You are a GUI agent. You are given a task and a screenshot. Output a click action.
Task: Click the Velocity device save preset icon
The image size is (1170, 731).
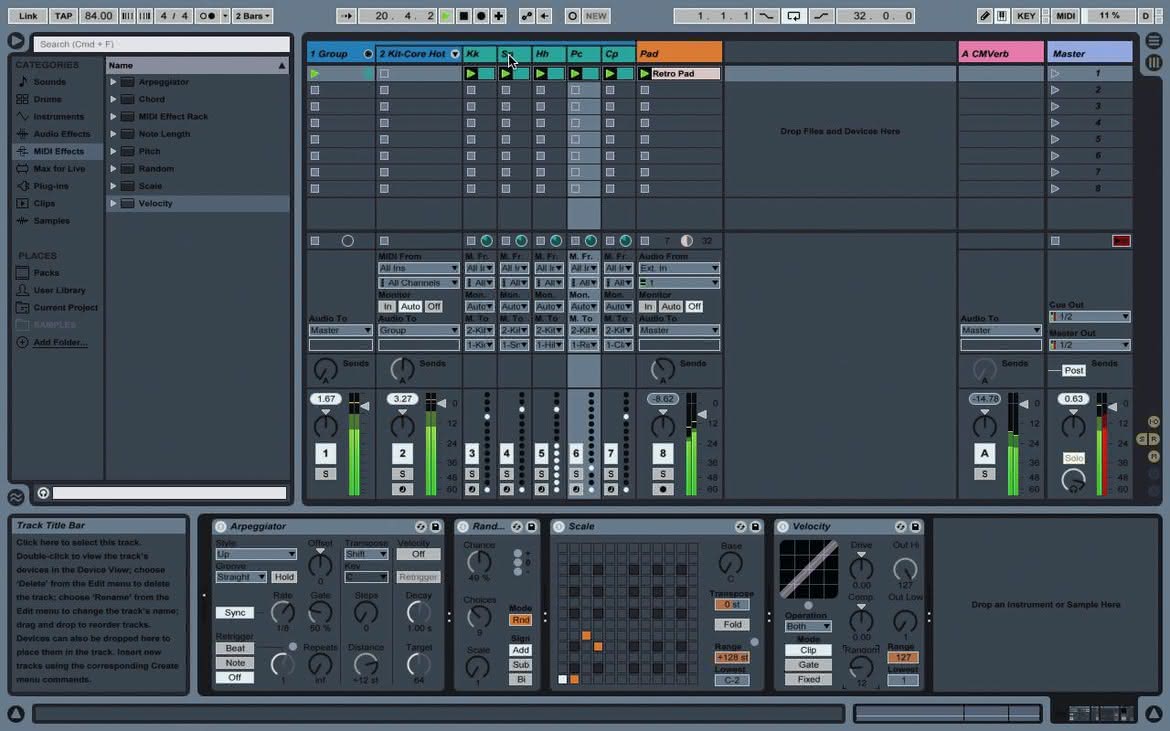point(915,527)
